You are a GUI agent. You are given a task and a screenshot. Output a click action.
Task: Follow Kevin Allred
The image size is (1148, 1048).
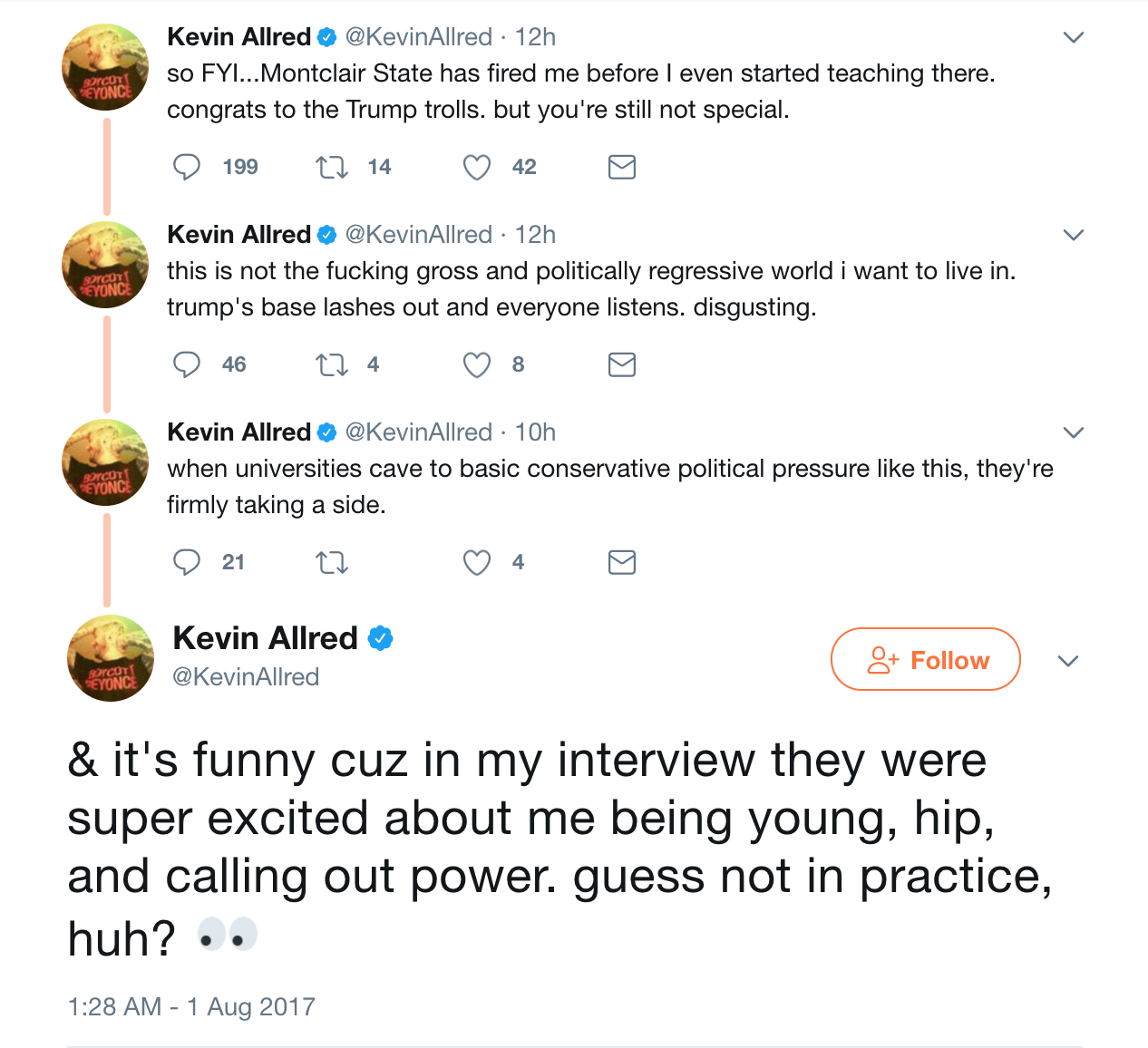point(925,660)
